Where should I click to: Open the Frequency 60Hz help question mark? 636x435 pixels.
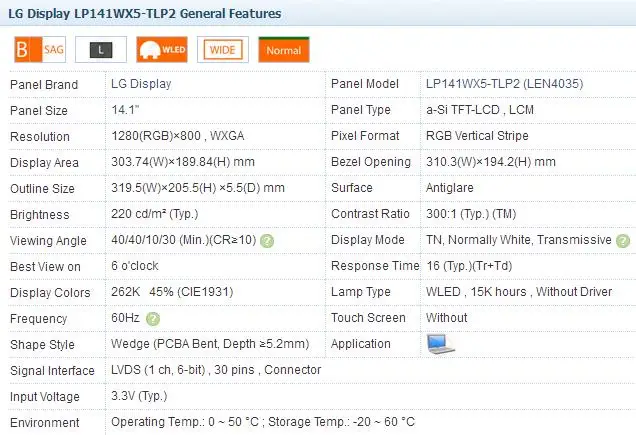click(153, 319)
